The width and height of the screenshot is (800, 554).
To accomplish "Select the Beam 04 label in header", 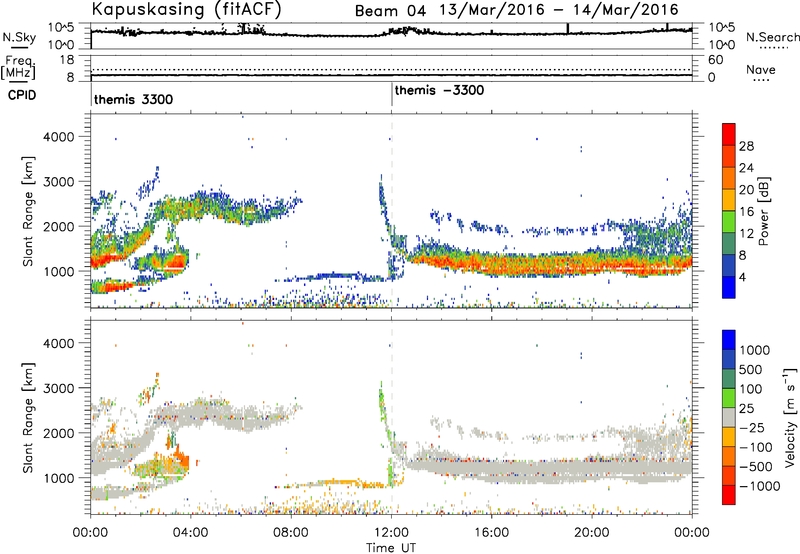I will pyautogui.click(x=390, y=11).
